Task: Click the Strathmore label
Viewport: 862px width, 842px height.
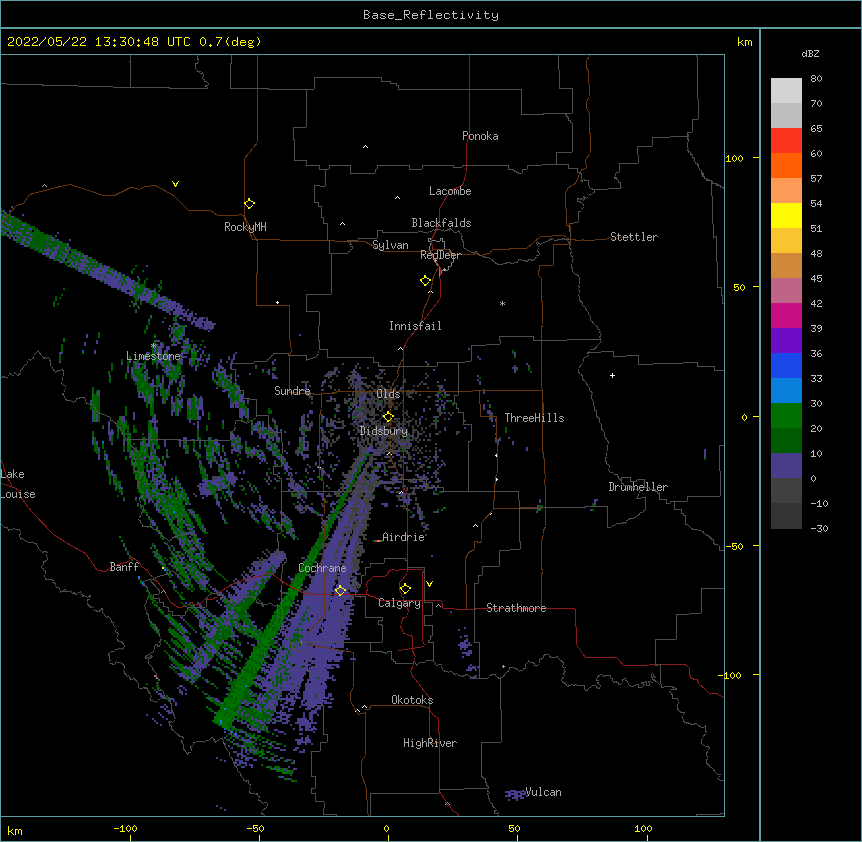Action: [x=516, y=608]
